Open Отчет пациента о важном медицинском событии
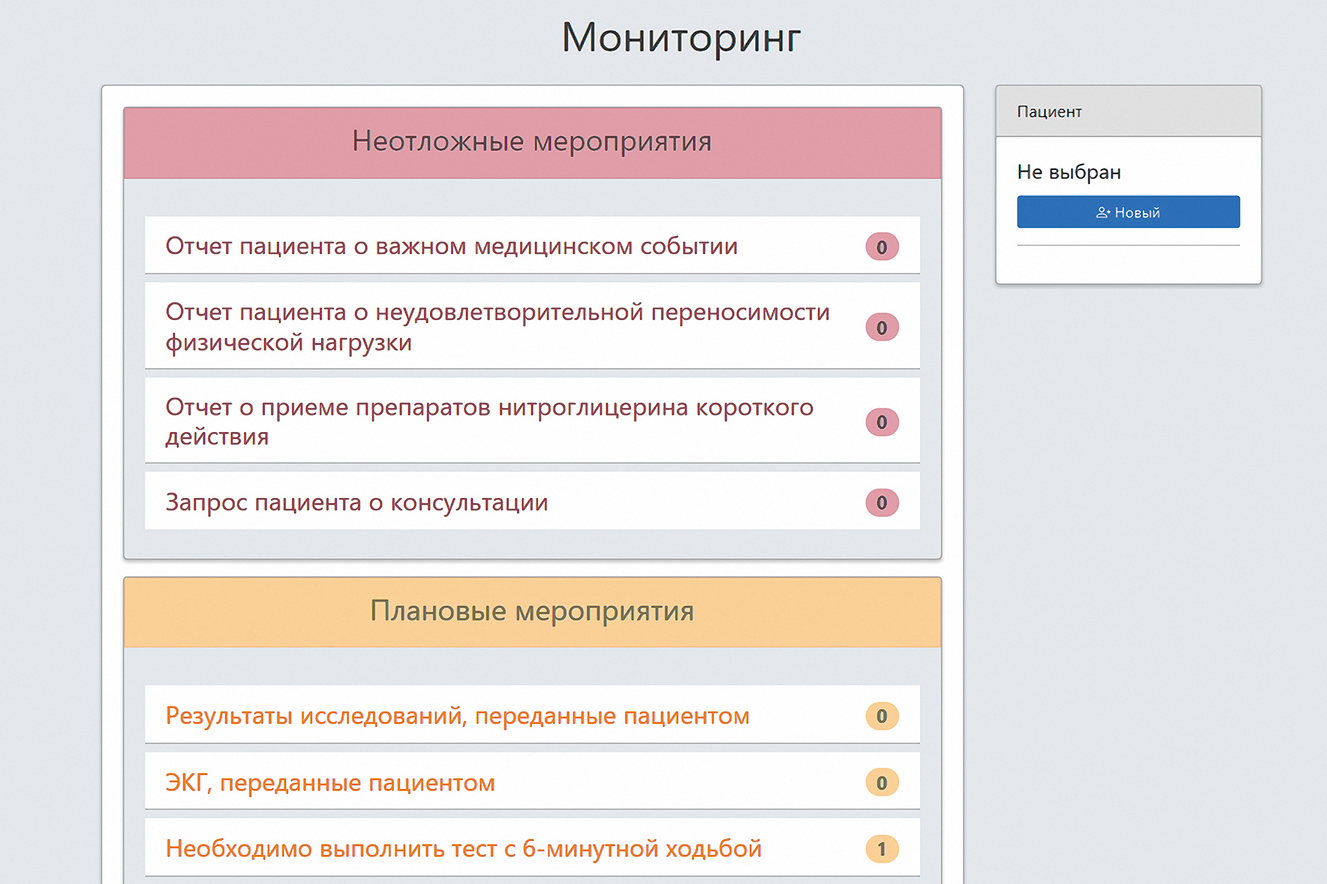Viewport: 1327px width, 884px height. (451, 246)
